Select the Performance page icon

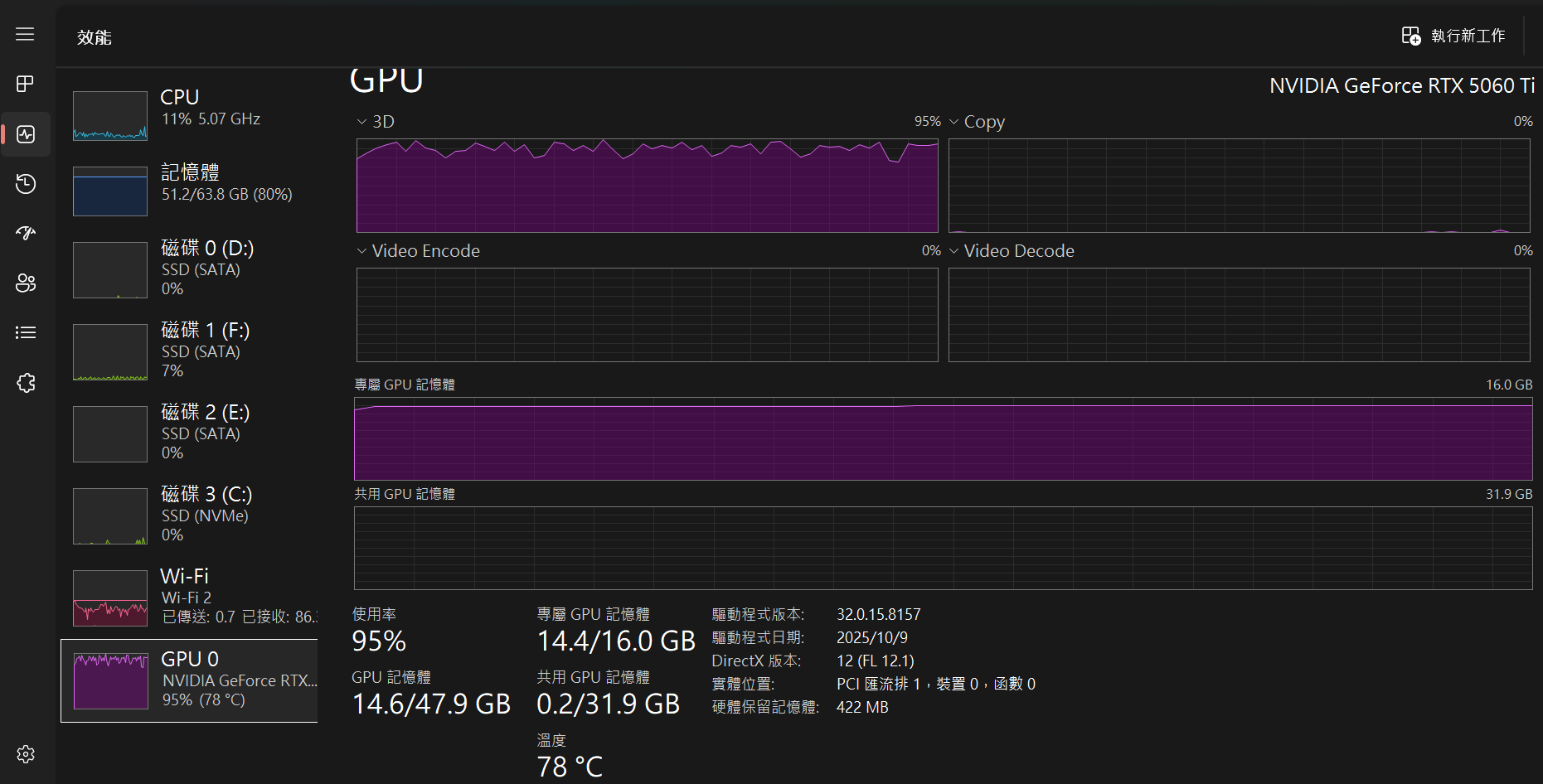click(x=26, y=133)
